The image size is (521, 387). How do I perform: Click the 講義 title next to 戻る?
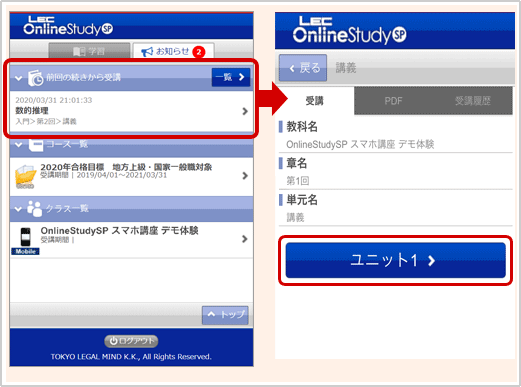[346, 68]
